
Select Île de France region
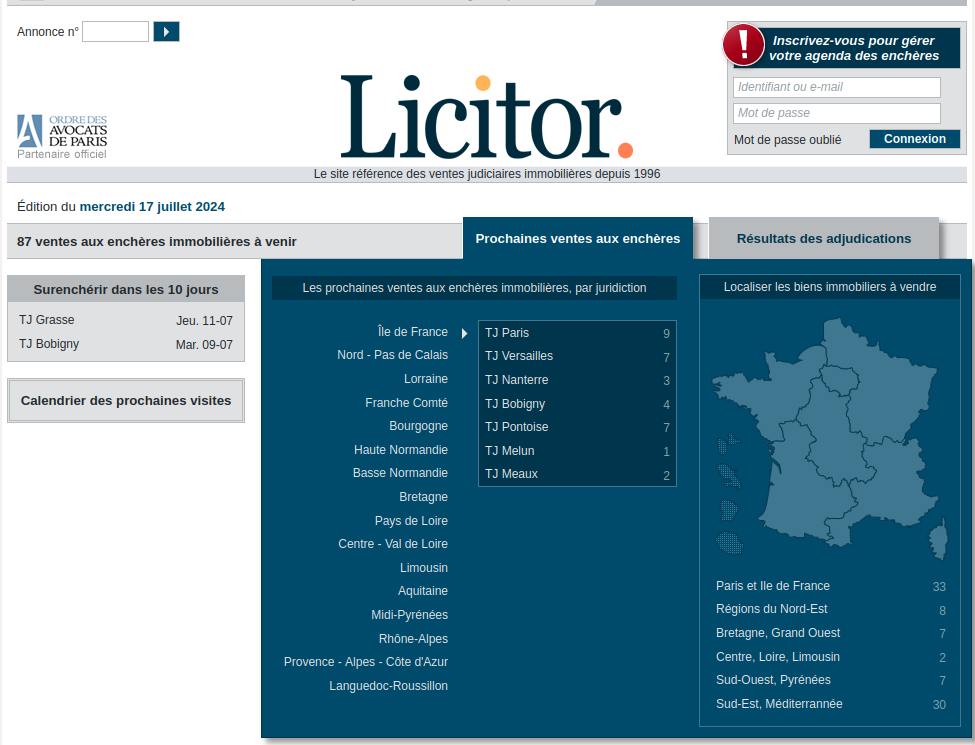(412, 332)
